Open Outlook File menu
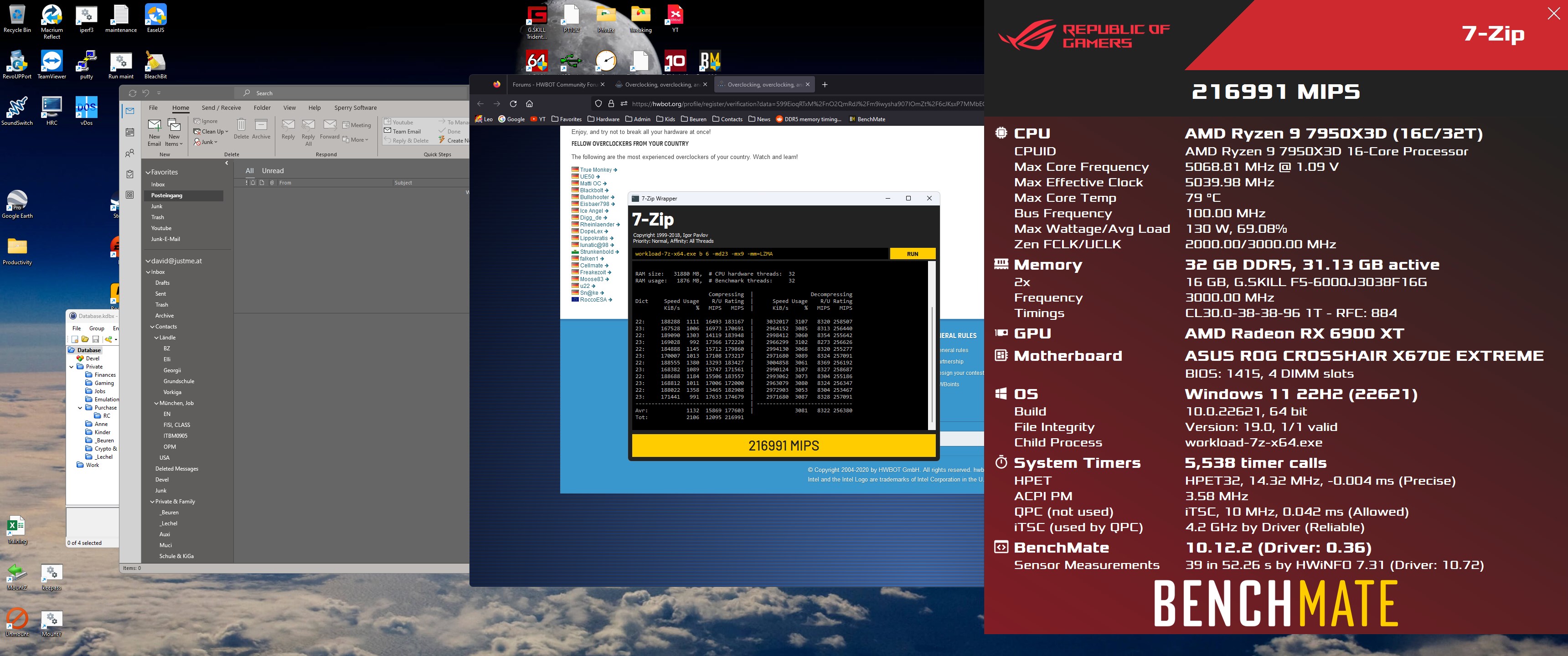The width and height of the screenshot is (1568, 656). tap(154, 108)
